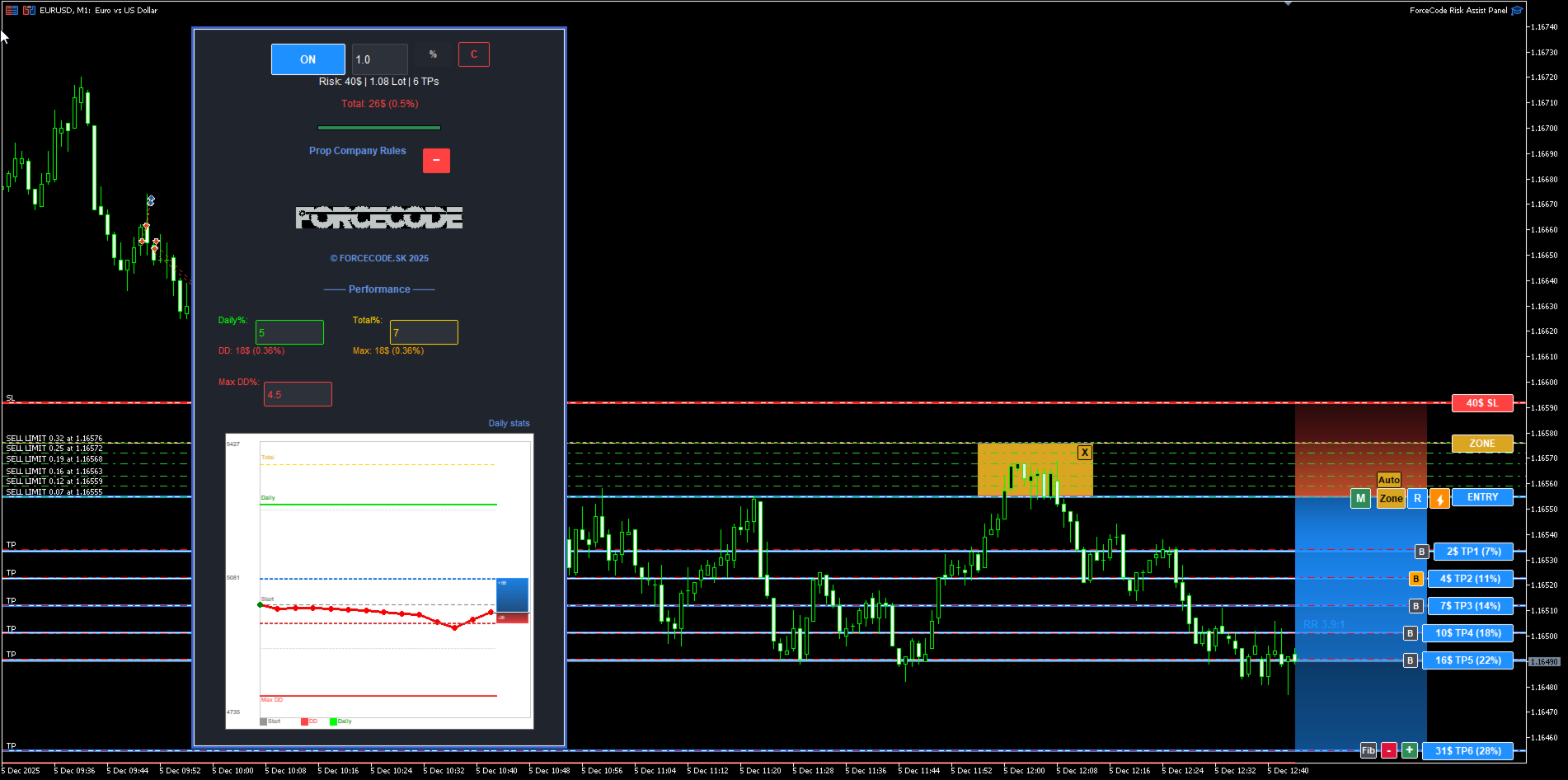Image resolution: width=1568 pixels, height=780 pixels.
Task: Close the orange zone with X
Action: click(1085, 453)
